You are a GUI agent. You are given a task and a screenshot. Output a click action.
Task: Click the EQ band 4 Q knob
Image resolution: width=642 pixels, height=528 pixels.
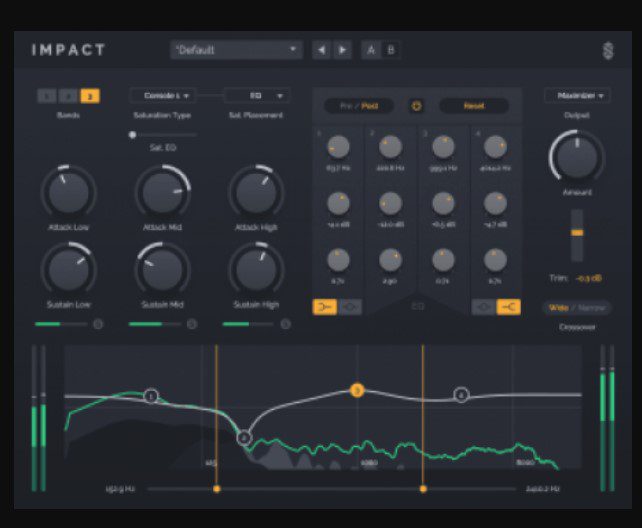(495, 260)
